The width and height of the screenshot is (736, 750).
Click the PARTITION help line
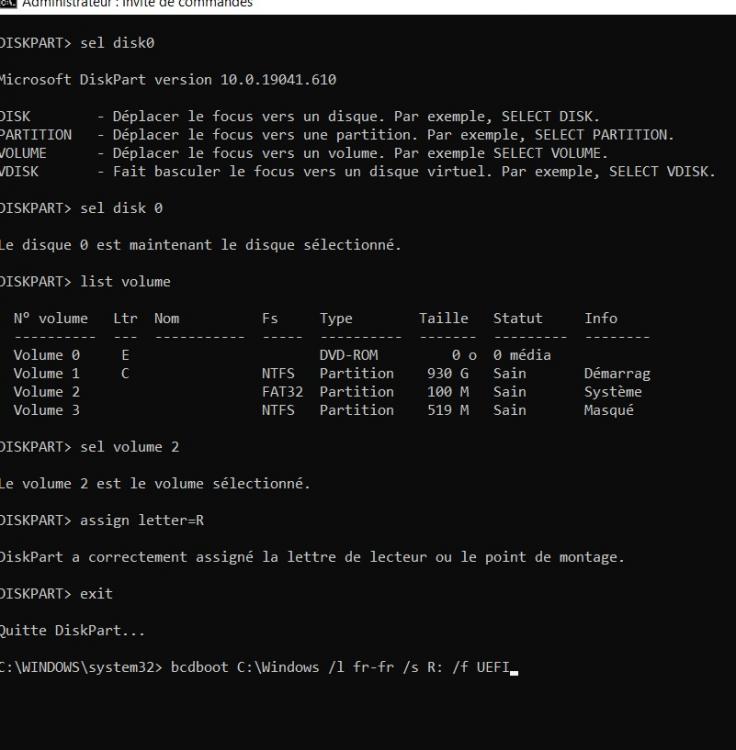[x=336, y=135]
